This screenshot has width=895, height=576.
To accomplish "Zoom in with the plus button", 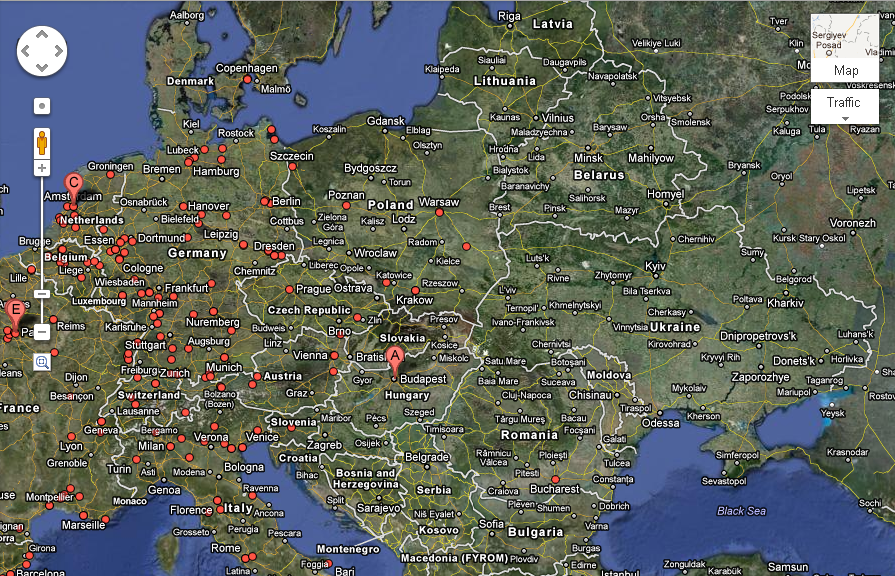I will [x=42, y=168].
